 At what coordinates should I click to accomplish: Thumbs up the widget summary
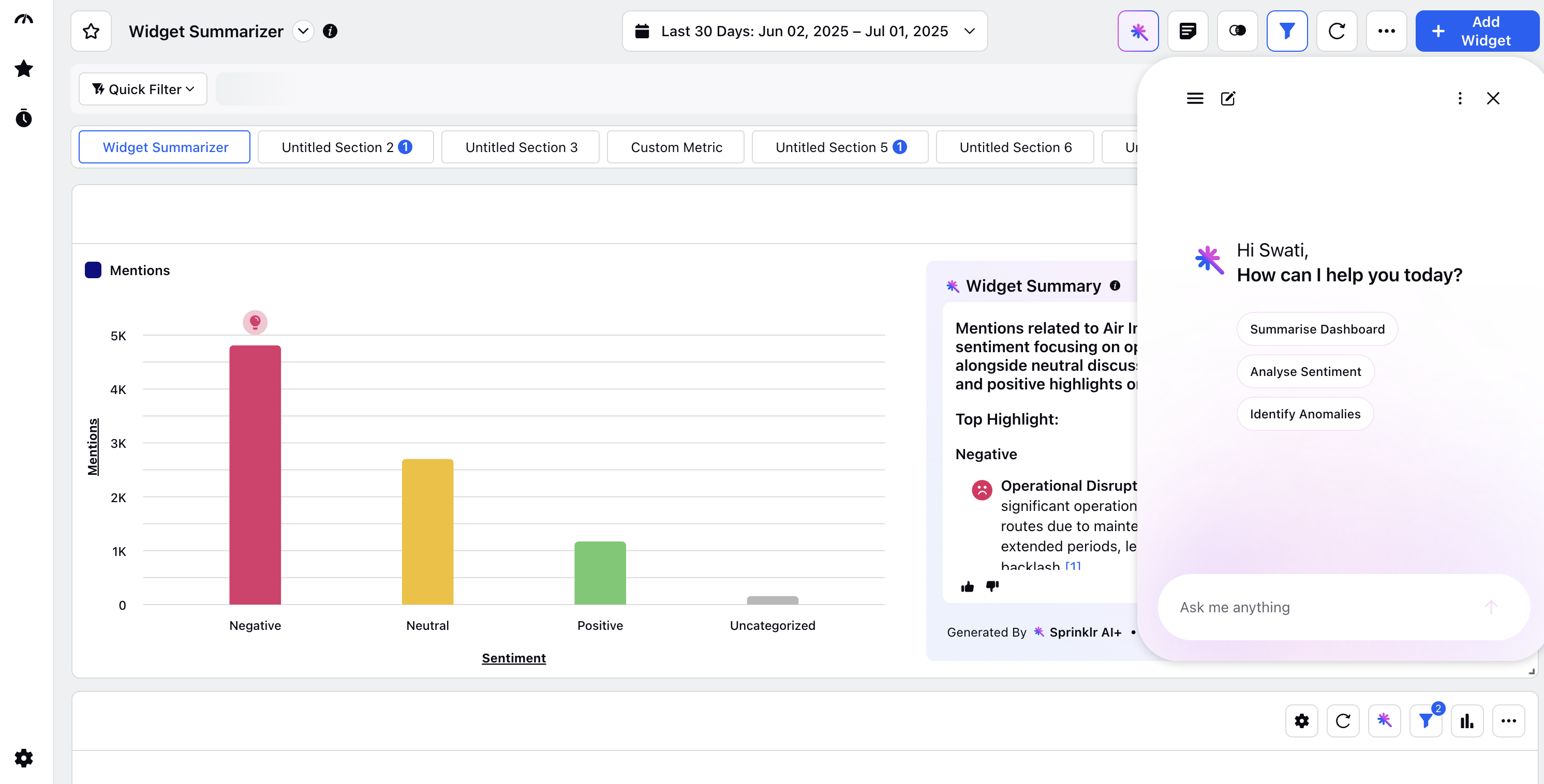tap(968, 586)
